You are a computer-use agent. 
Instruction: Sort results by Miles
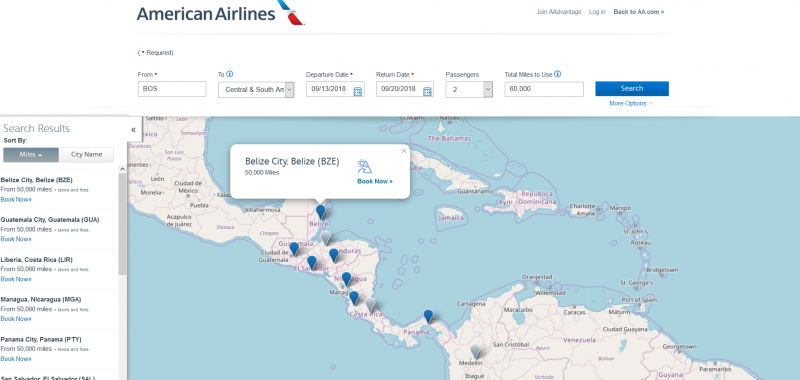point(31,155)
